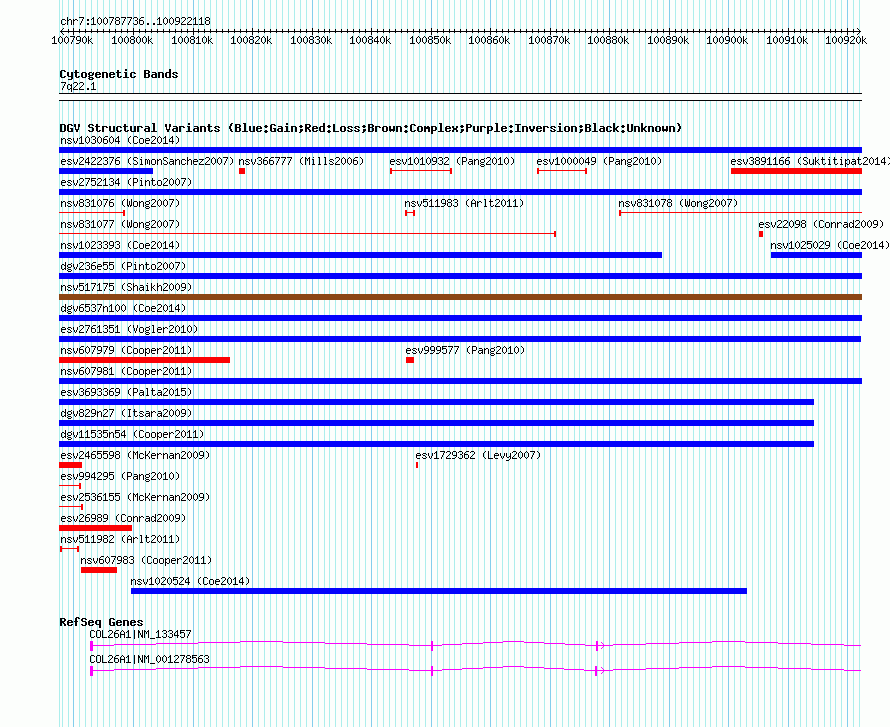The height and width of the screenshot is (727, 890).
Task: Select the nsv511983 (Arlt2011) red bracket glyph
Action: (x=409, y=213)
